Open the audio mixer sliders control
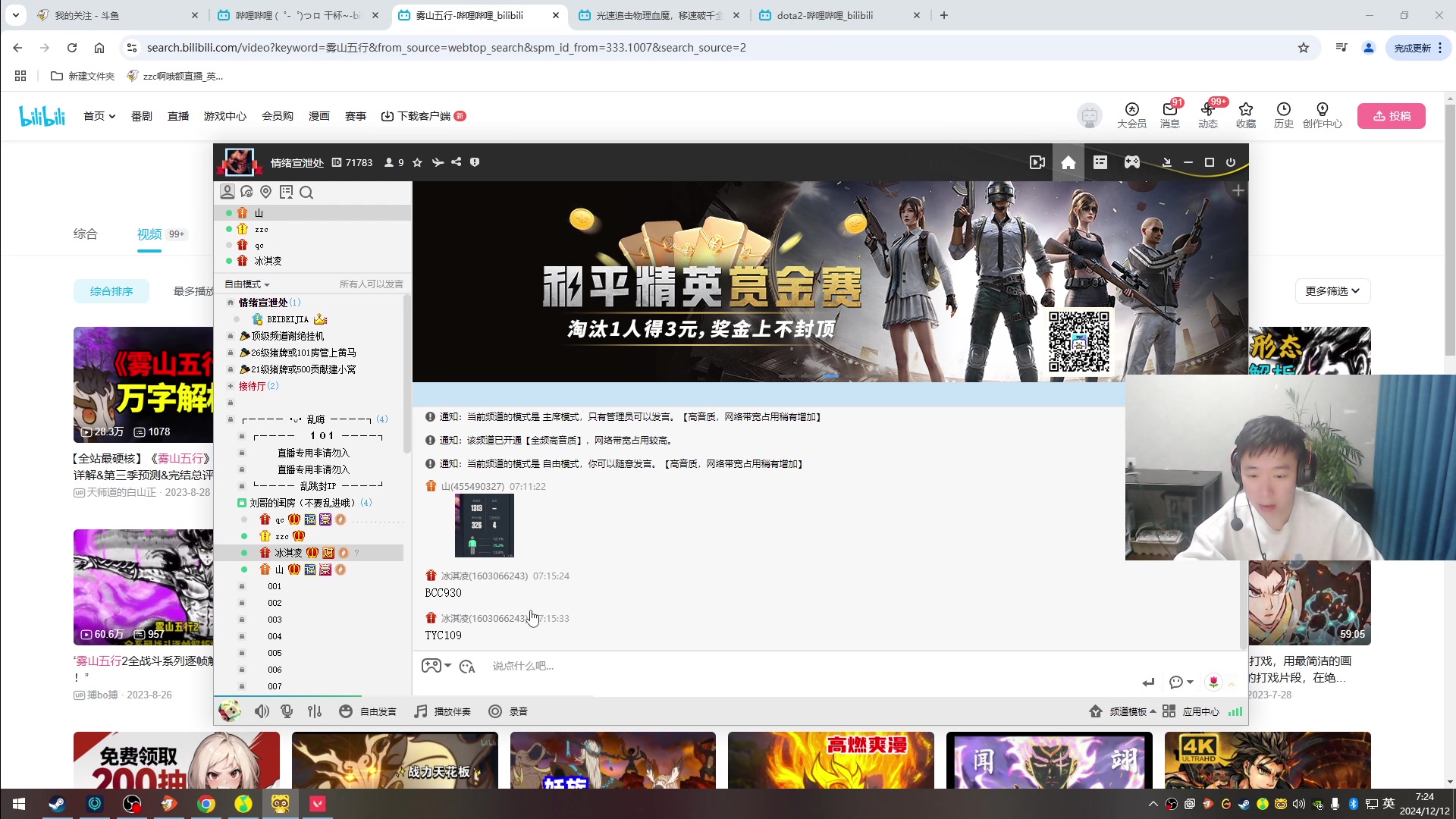Image resolution: width=1456 pixels, height=819 pixels. click(x=314, y=711)
